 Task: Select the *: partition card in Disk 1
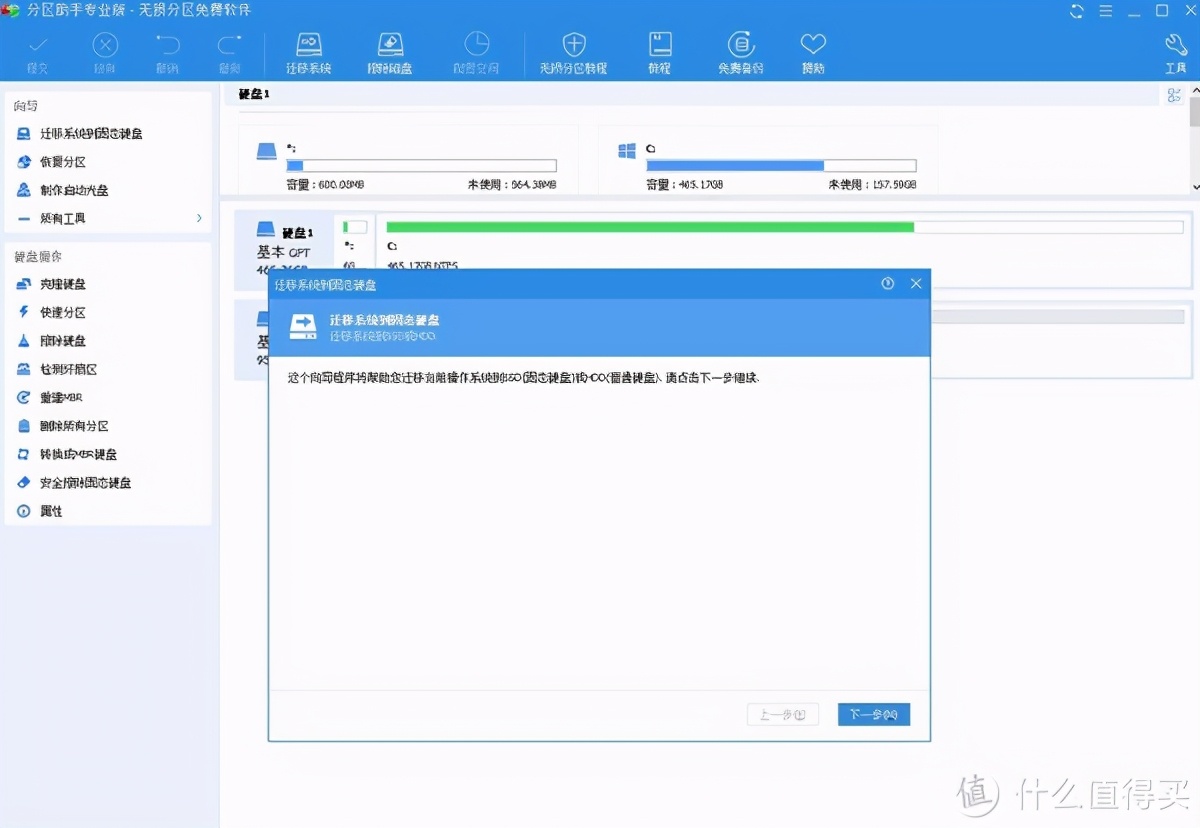[x=408, y=159]
